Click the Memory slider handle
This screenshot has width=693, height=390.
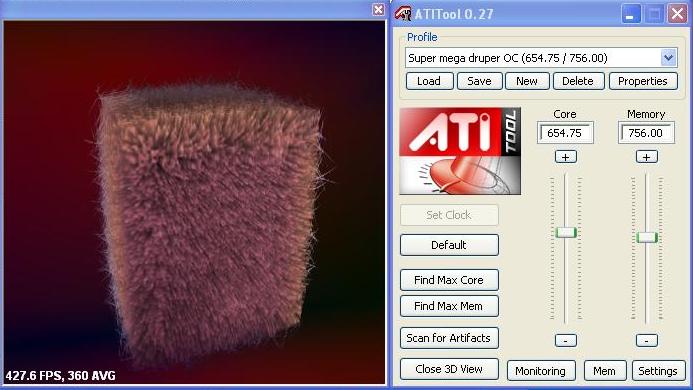647,237
